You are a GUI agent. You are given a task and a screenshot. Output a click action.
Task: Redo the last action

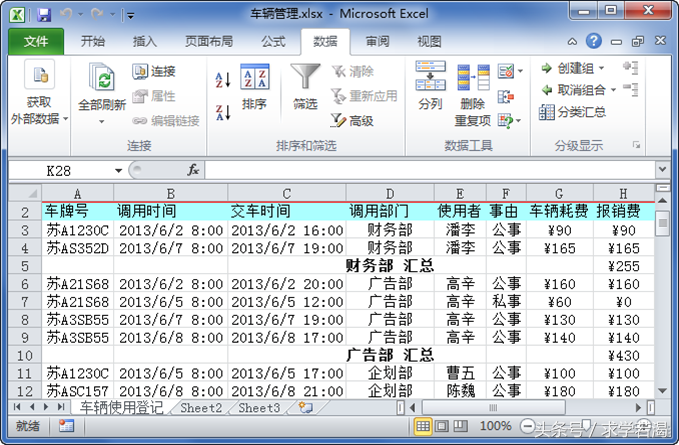click(x=97, y=15)
